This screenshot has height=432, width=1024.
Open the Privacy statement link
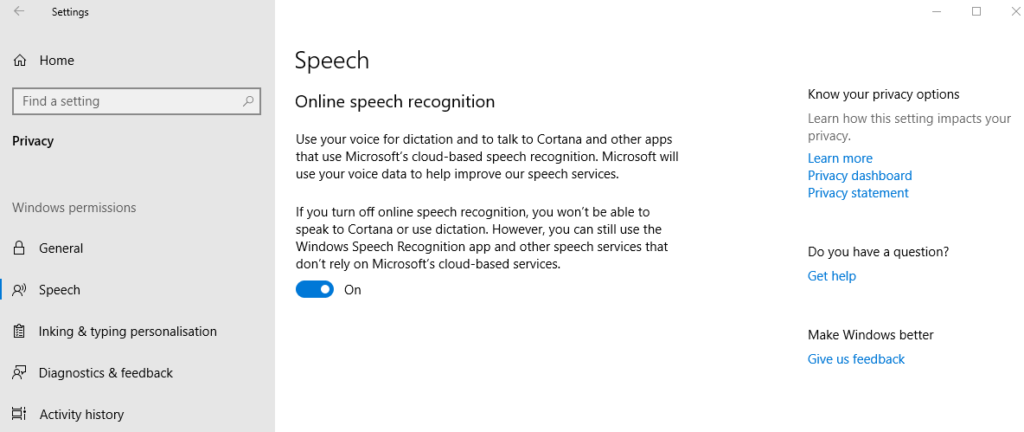pos(857,193)
